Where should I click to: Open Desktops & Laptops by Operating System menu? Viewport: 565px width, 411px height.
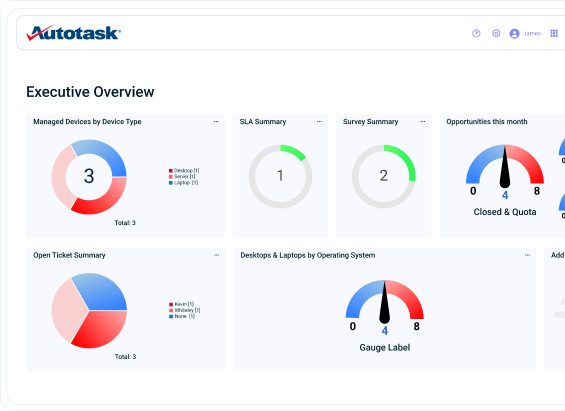point(527,255)
